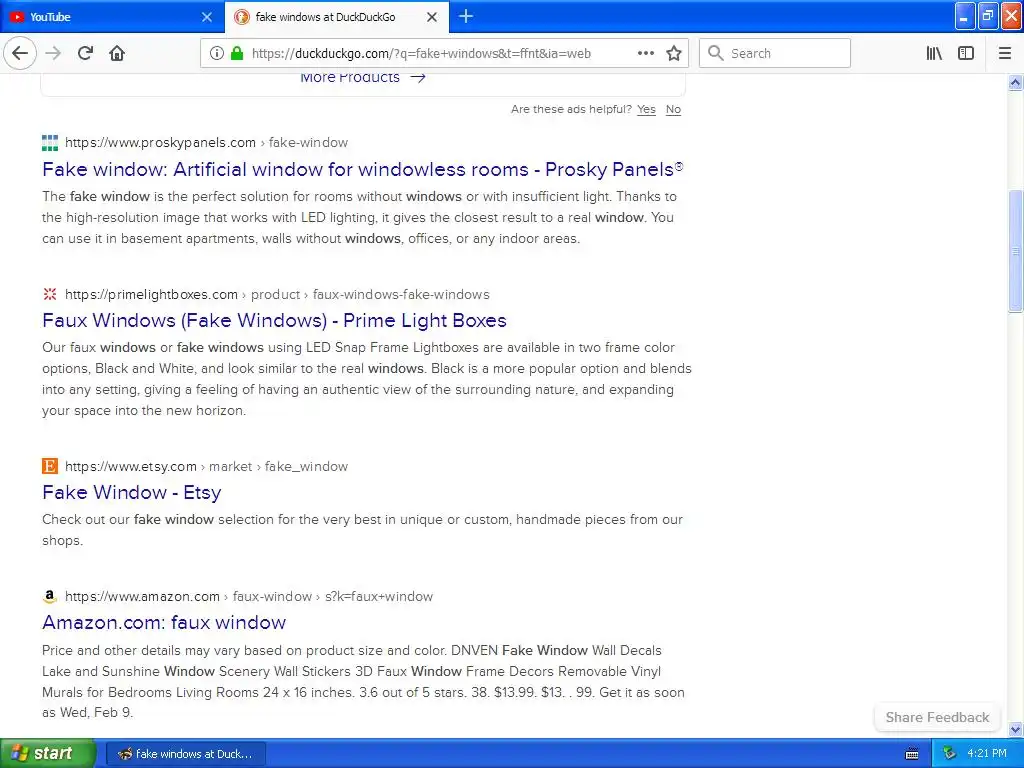Click the Etsy favicon

pyautogui.click(x=50, y=466)
